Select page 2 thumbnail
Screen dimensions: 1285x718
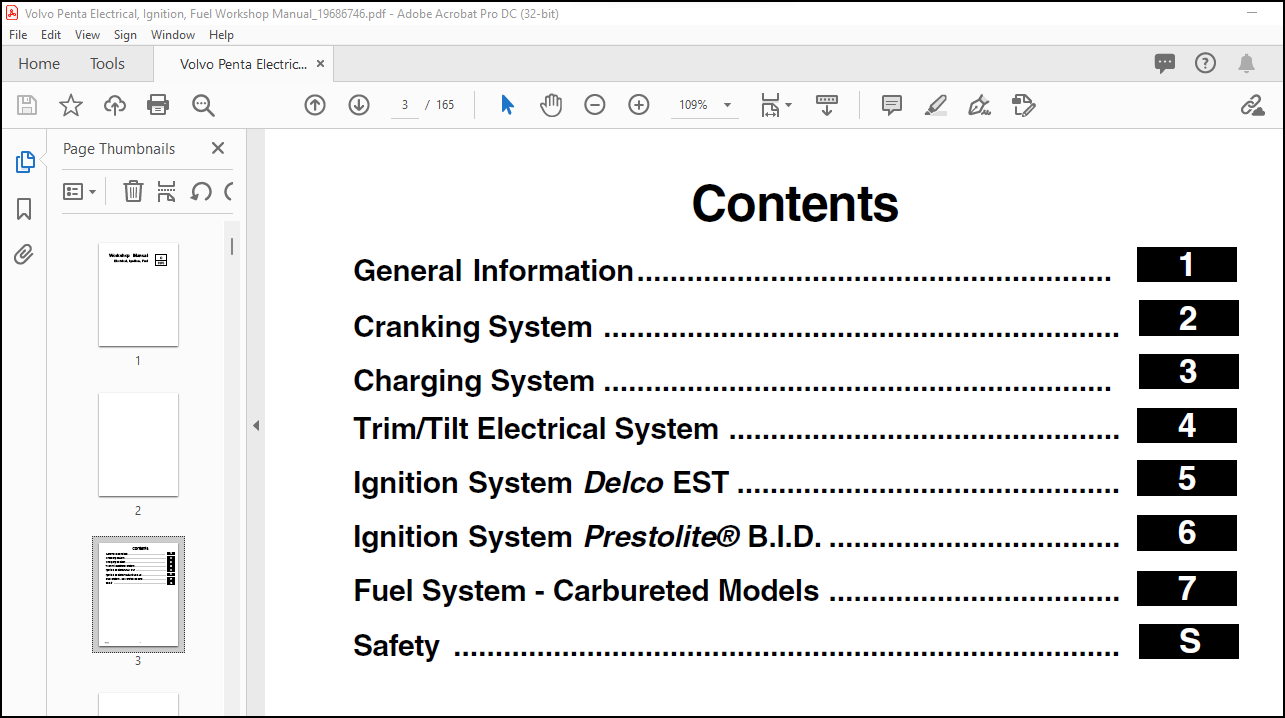click(x=138, y=444)
